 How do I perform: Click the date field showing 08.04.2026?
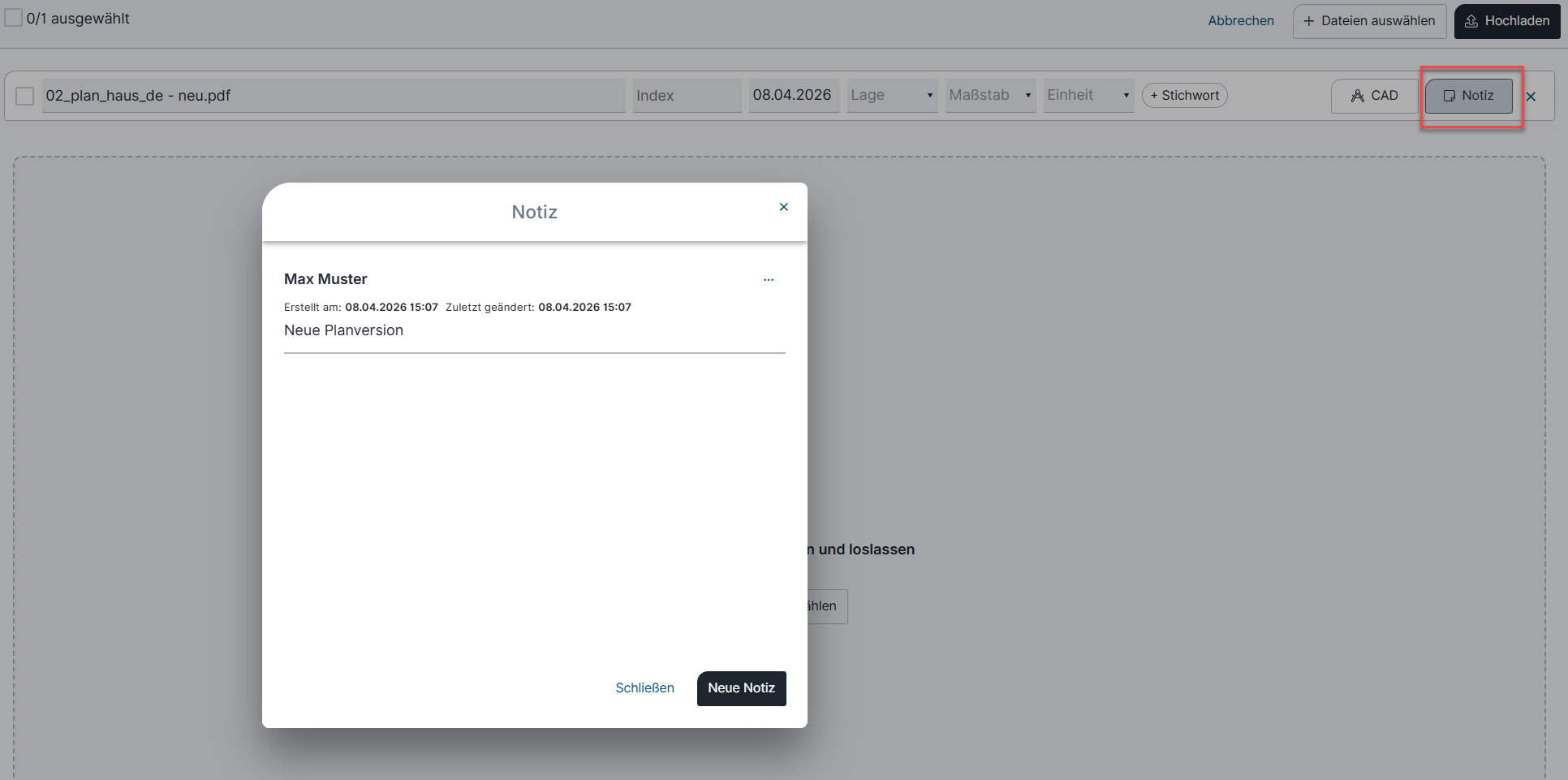click(793, 96)
